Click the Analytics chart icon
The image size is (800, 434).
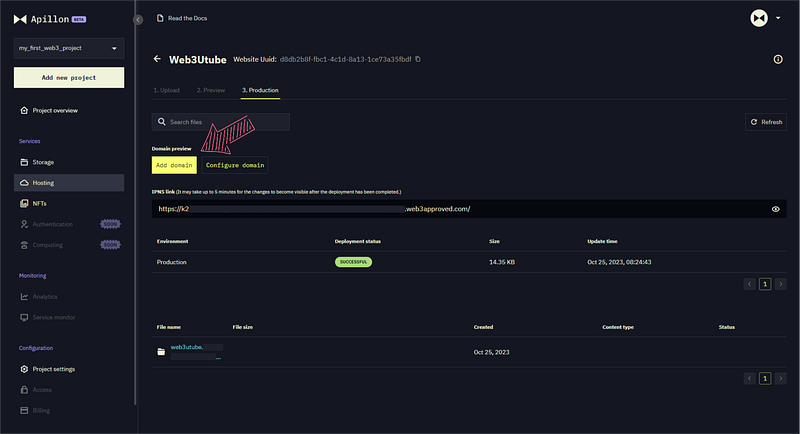(x=24, y=296)
